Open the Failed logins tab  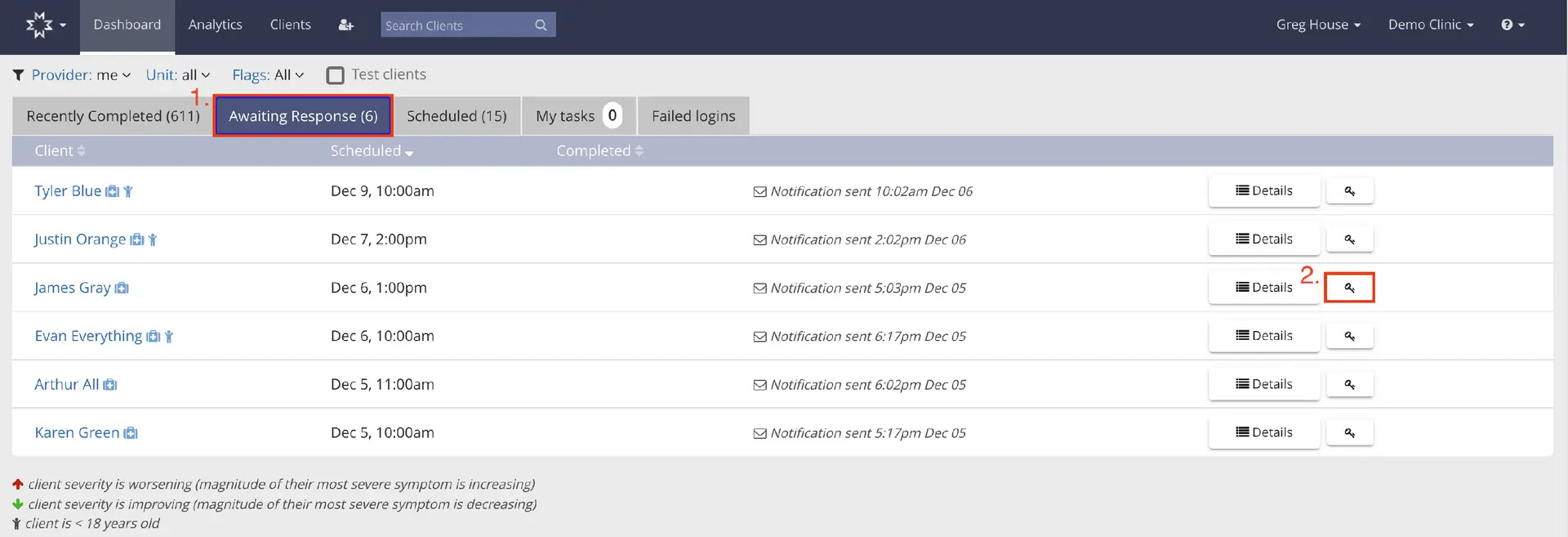coord(693,116)
